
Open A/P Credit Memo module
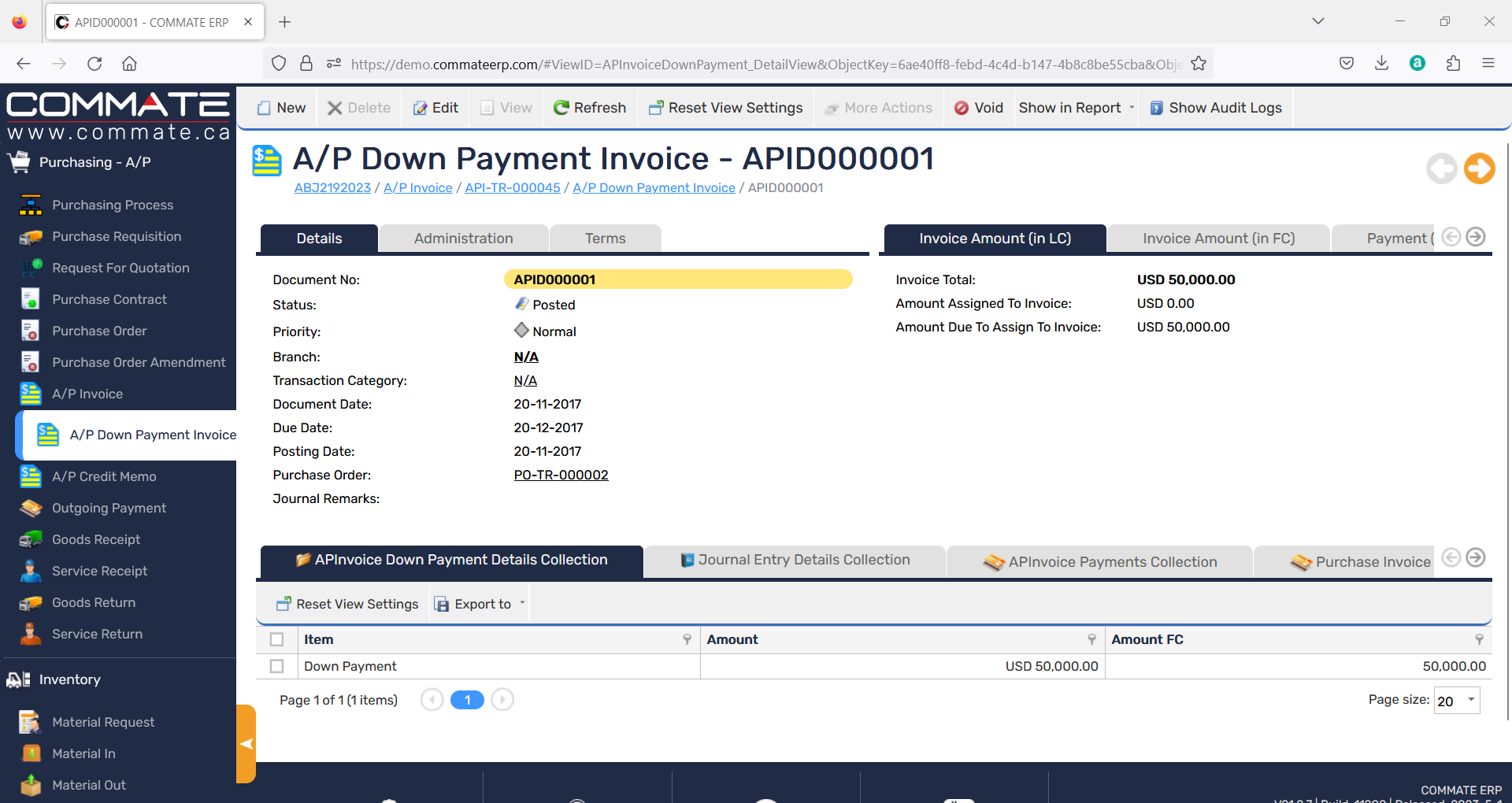[x=104, y=476]
